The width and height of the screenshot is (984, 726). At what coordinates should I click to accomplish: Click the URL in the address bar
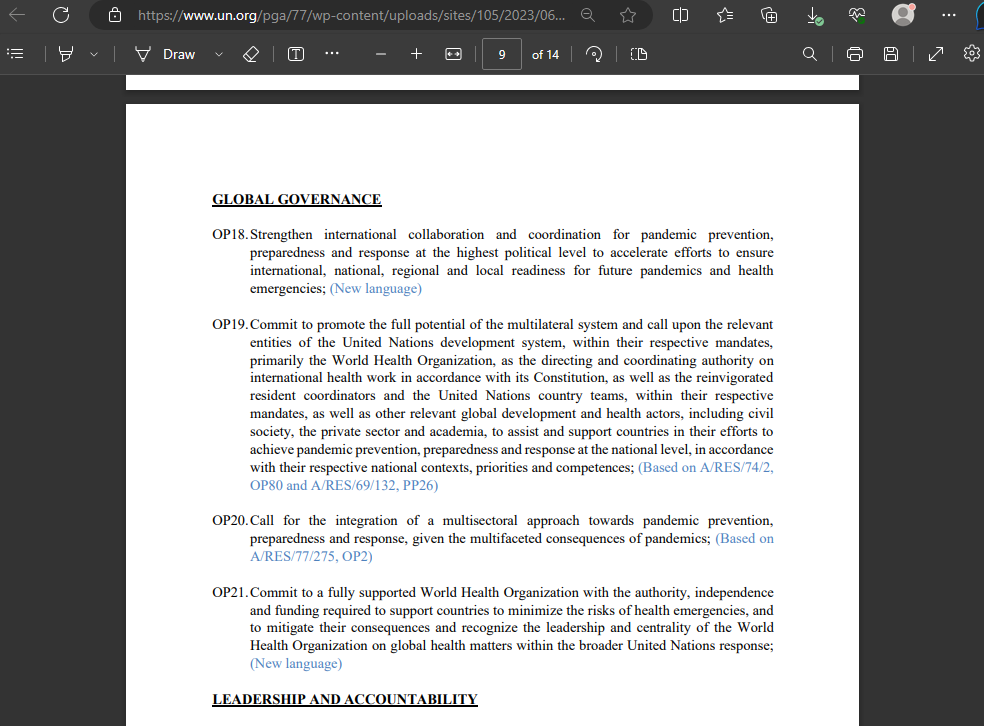coord(351,15)
